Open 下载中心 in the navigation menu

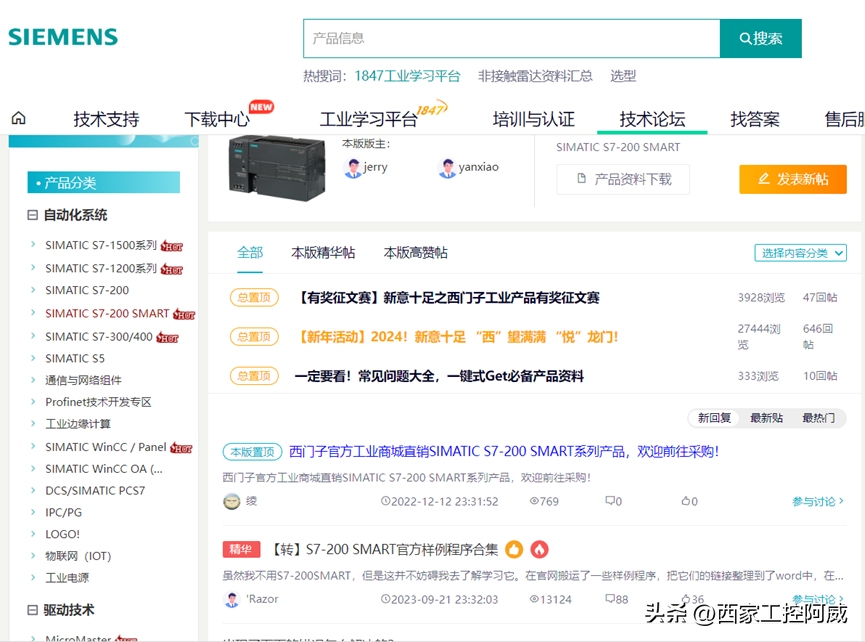pyautogui.click(x=217, y=119)
